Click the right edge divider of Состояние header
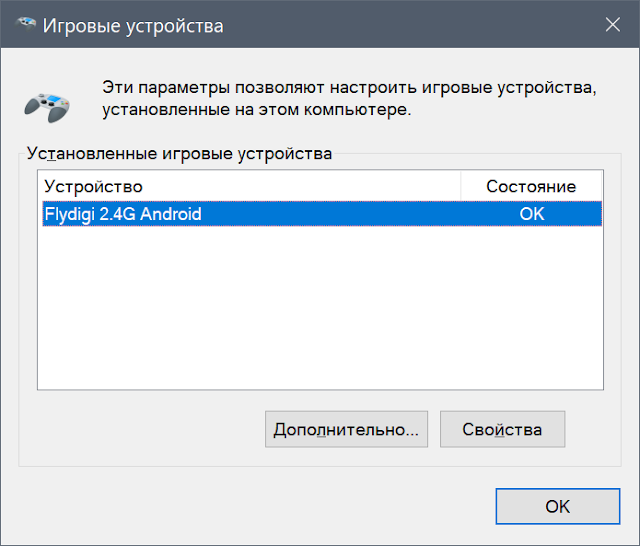 tap(601, 186)
